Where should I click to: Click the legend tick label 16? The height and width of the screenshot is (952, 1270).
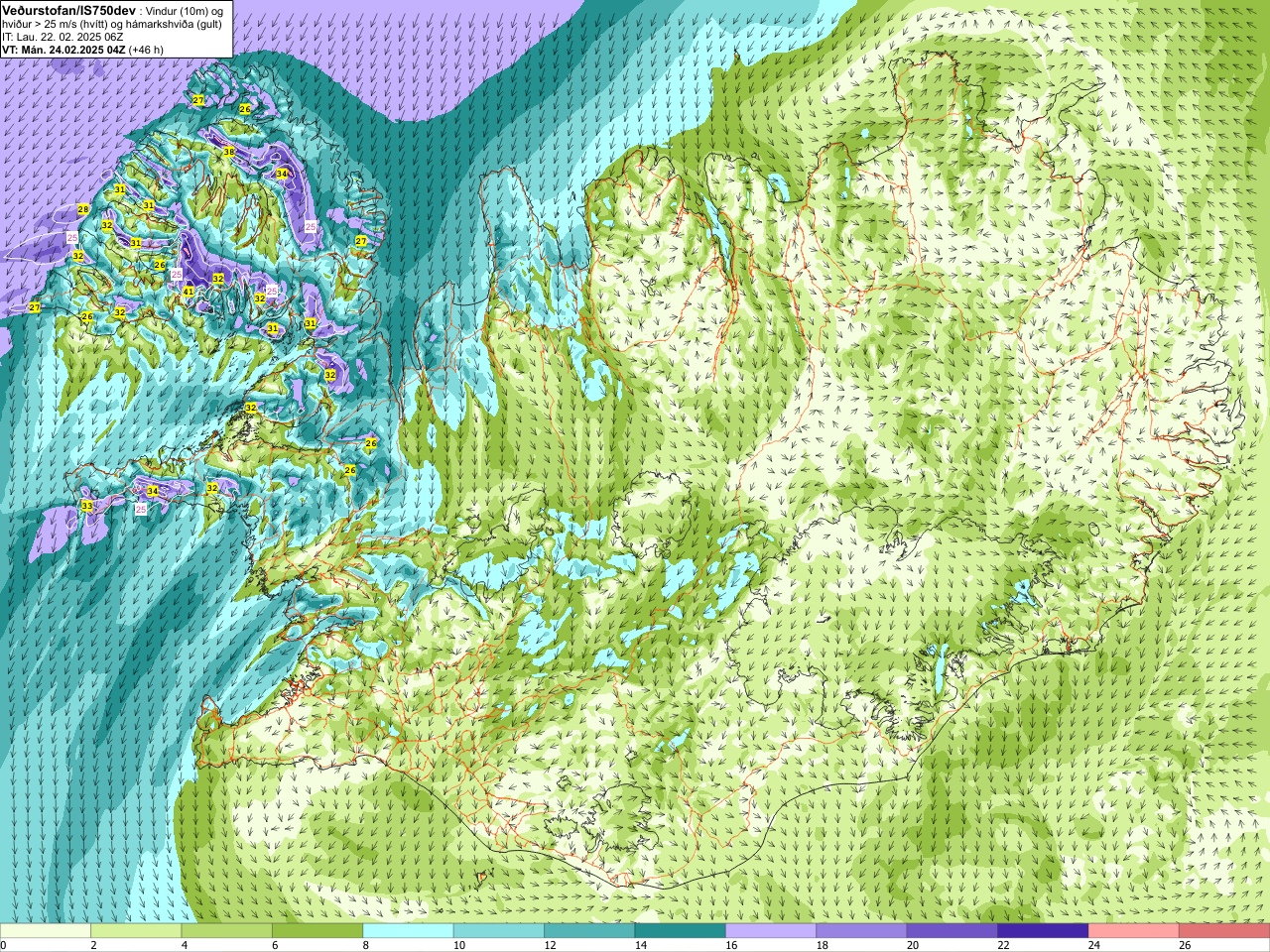(731, 945)
